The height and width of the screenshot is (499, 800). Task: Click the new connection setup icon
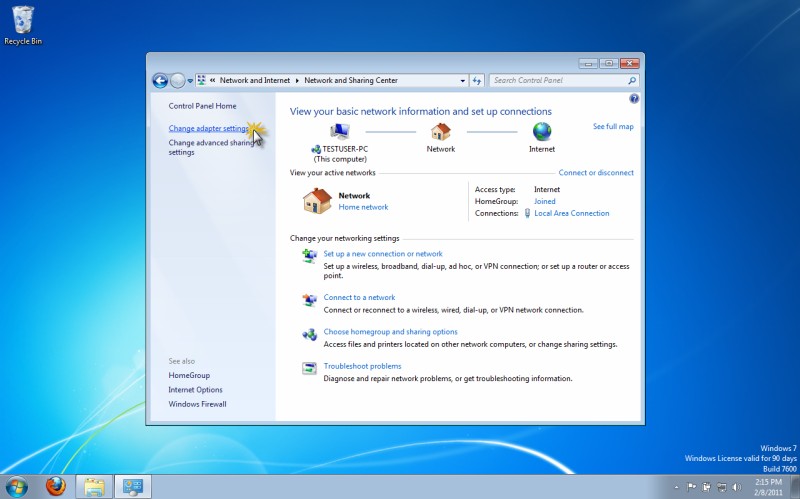click(309, 256)
